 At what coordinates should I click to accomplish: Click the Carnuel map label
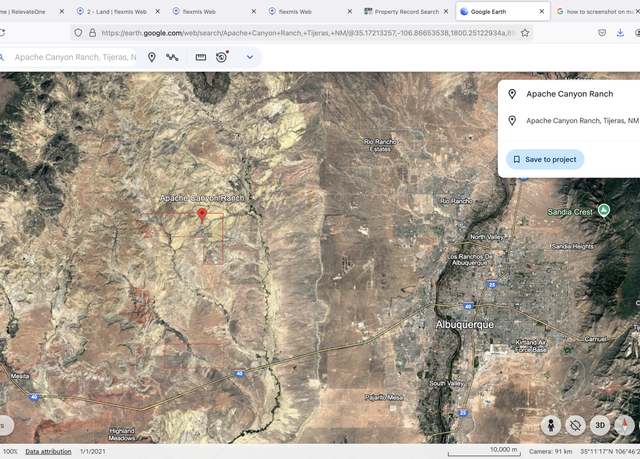[596, 339]
